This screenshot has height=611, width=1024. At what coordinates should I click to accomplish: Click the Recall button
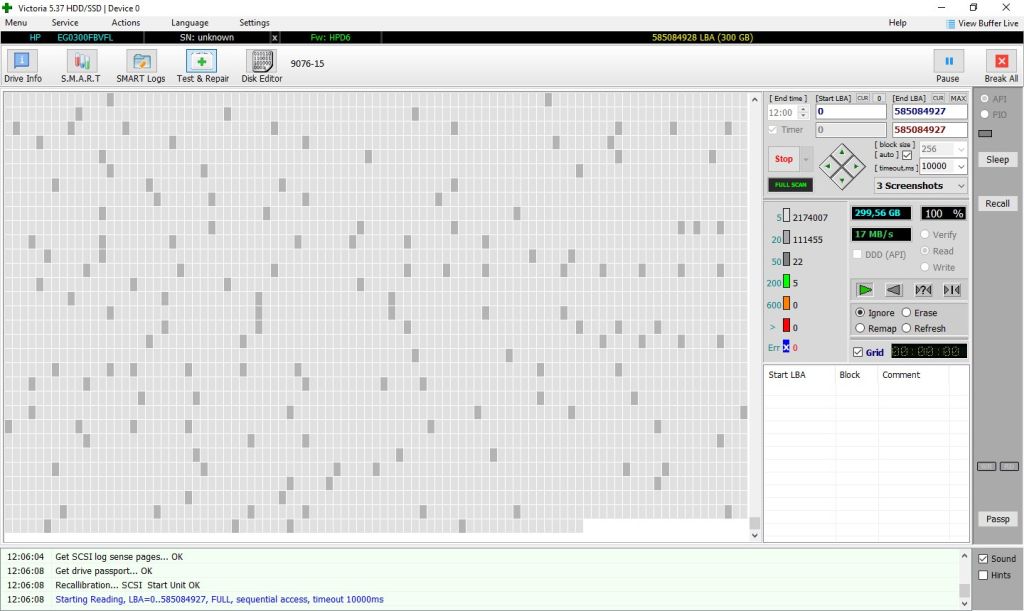tap(997, 204)
